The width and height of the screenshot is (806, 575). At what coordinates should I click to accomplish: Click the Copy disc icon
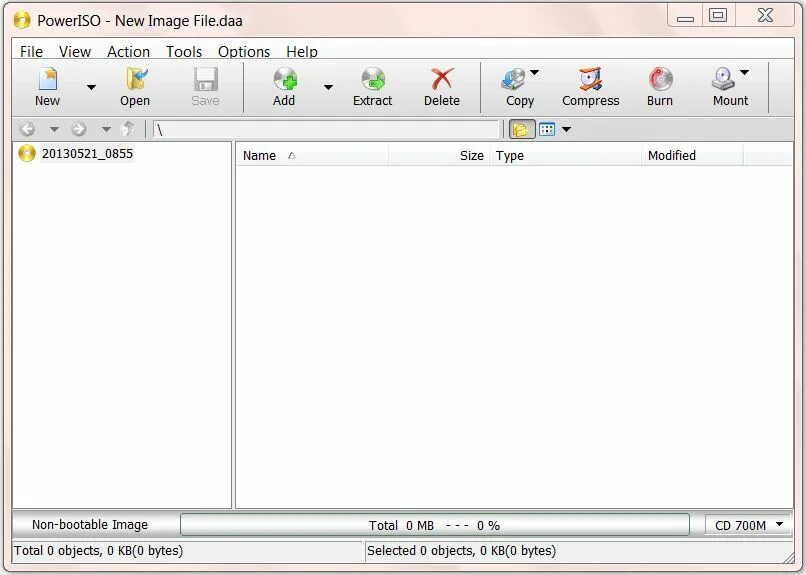(x=514, y=80)
